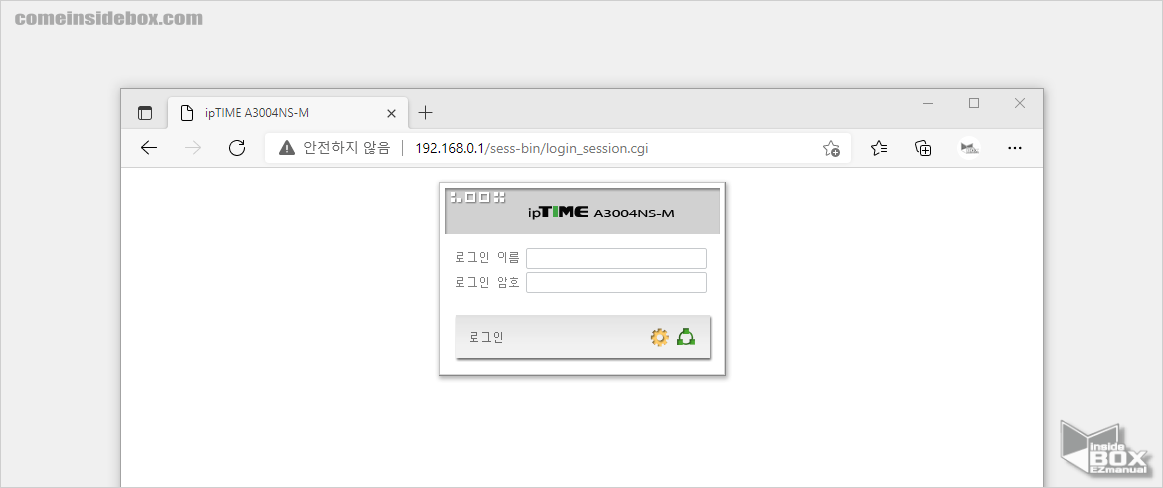This screenshot has height=488, width=1163.
Task: Open the vertical tabs panel icon
Action: click(x=145, y=113)
